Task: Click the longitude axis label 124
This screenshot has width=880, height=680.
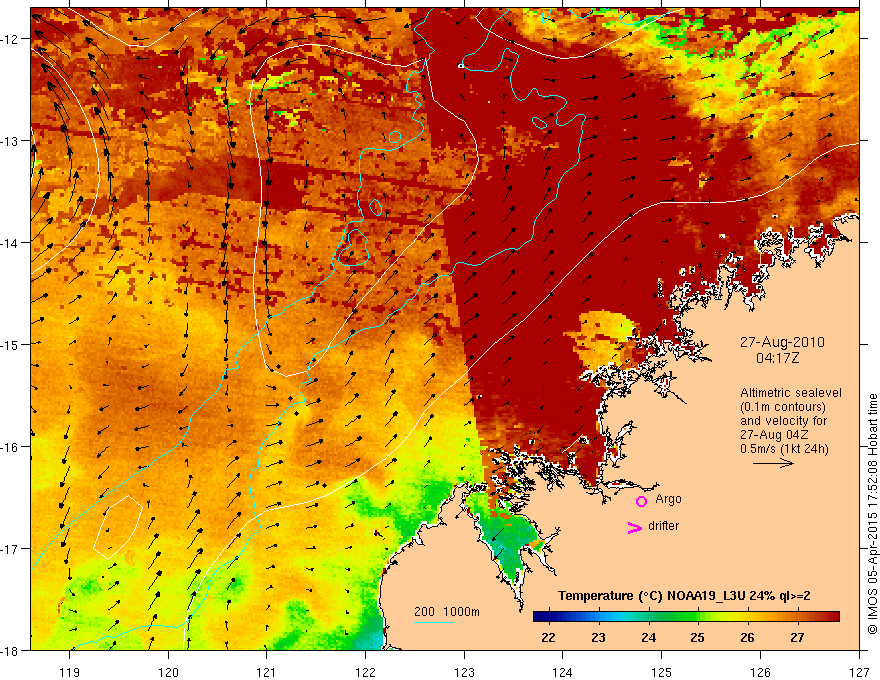Action: coord(563,672)
